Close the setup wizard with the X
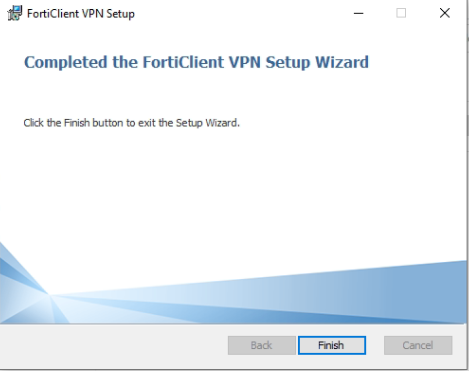This screenshot has width=469, height=371. point(445,13)
